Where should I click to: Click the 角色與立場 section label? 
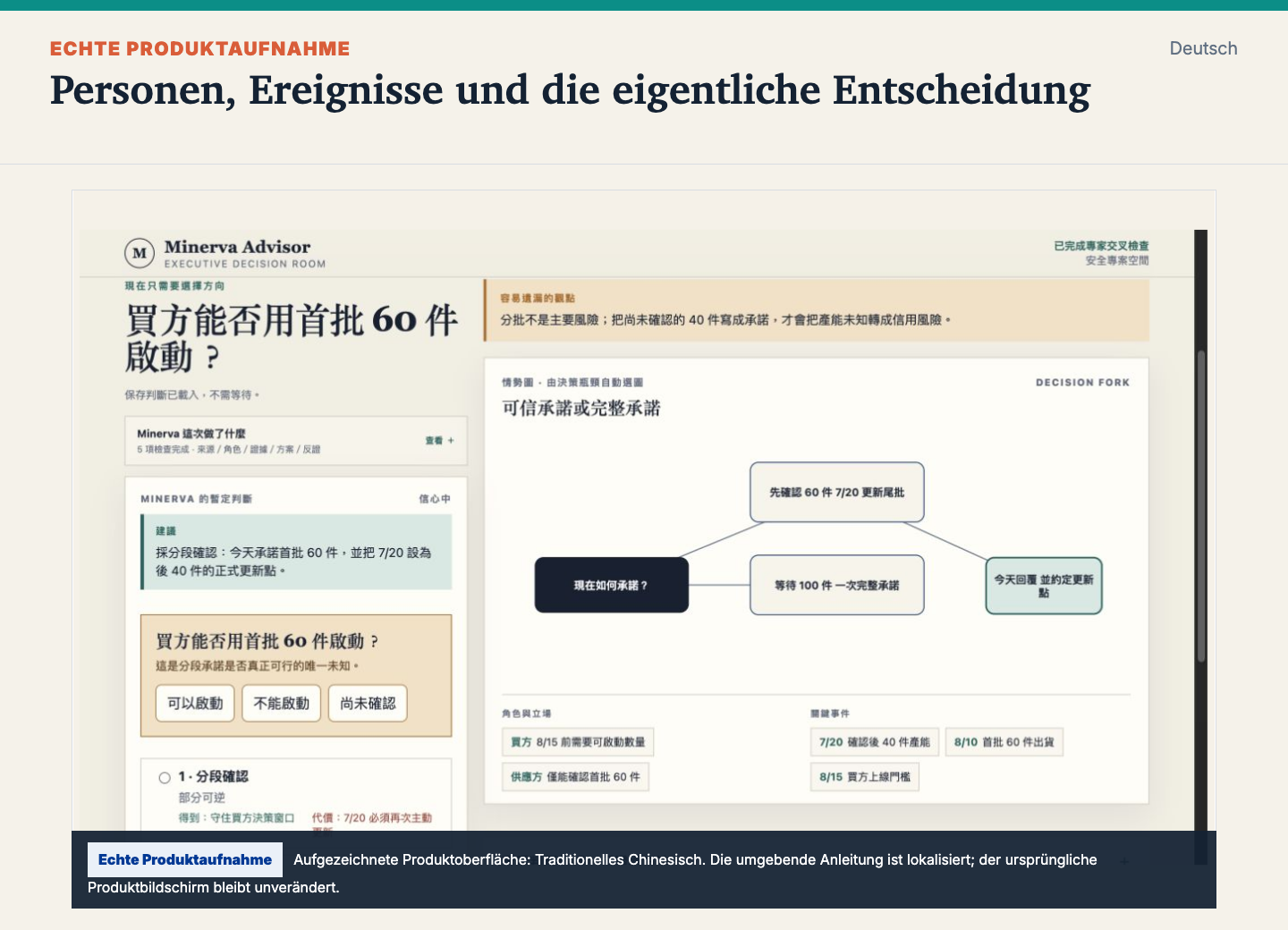(527, 714)
